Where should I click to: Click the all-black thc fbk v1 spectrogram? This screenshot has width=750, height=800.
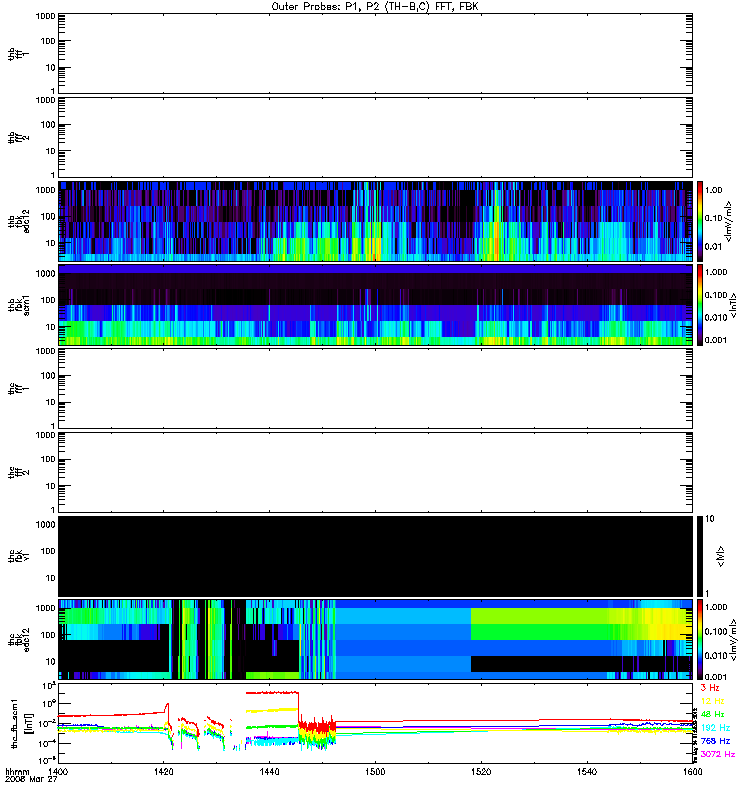coord(375,556)
